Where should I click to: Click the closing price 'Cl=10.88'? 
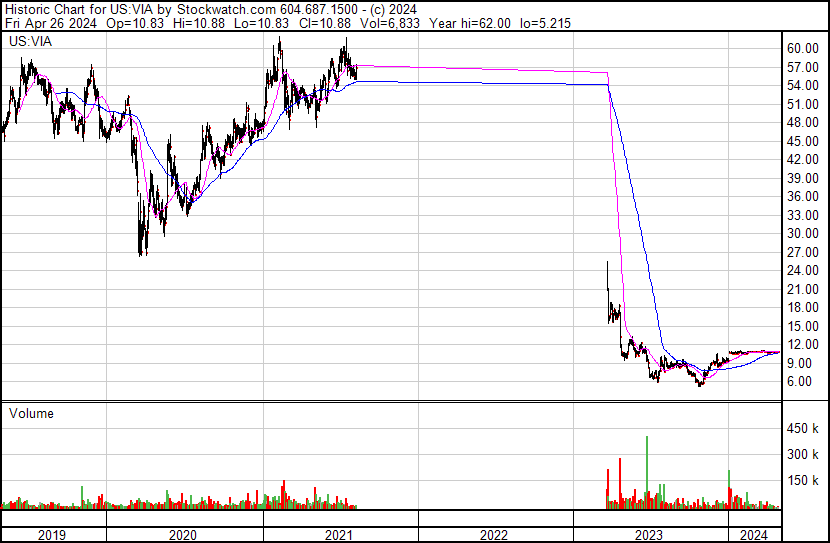(324, 23)
